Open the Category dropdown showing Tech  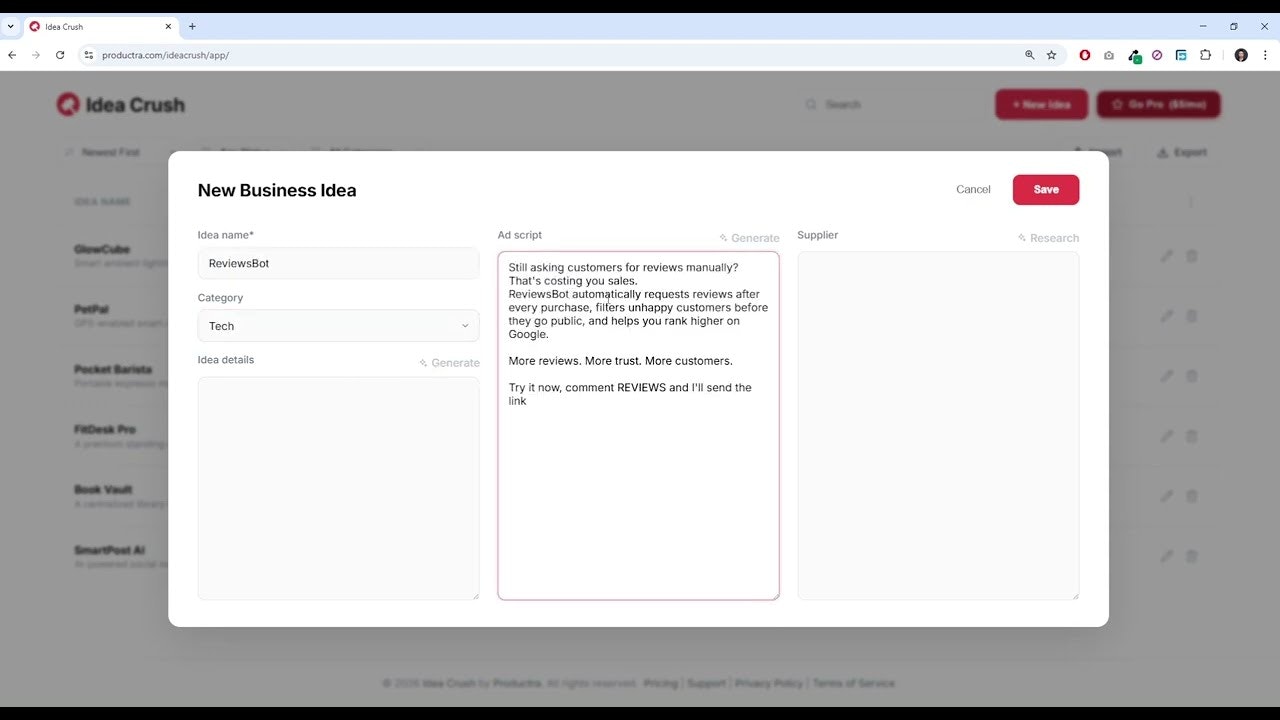tap(338, 326)
